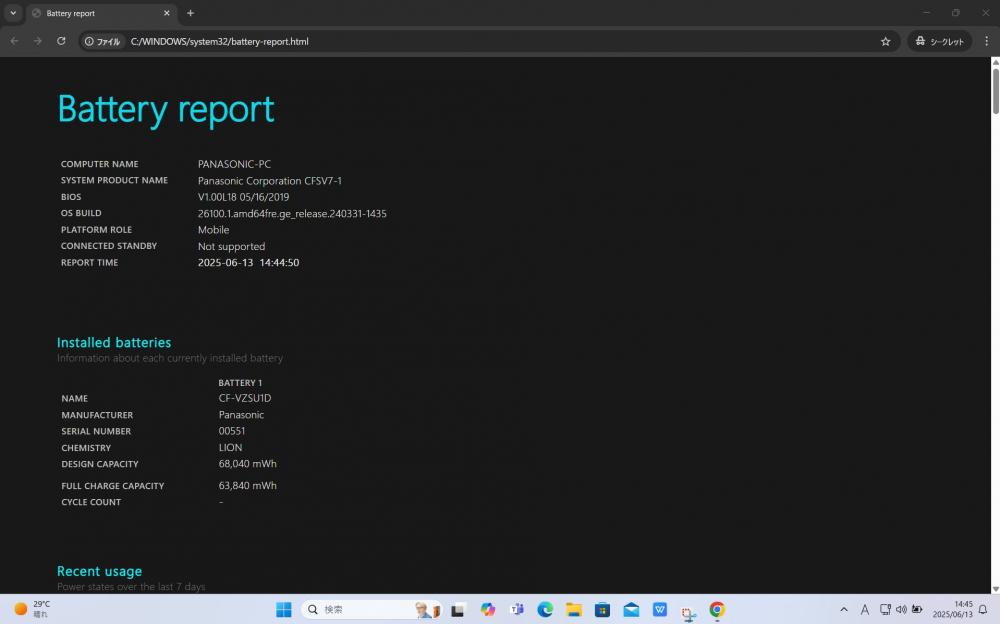
Task: Click the scrollbar down arrow
Action: point(995,589)
